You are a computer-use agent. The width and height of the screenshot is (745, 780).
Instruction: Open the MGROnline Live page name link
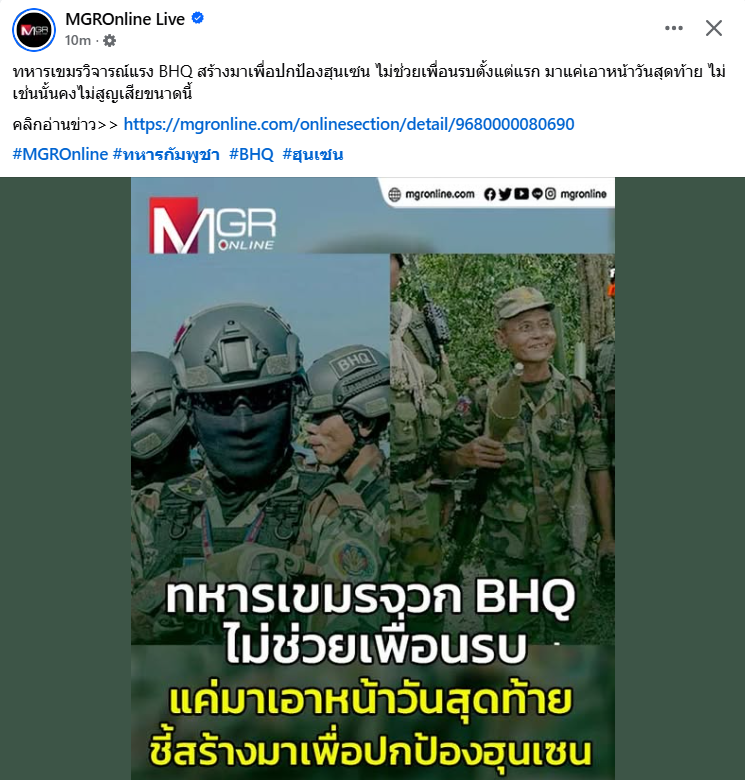(x=125, y=19)
